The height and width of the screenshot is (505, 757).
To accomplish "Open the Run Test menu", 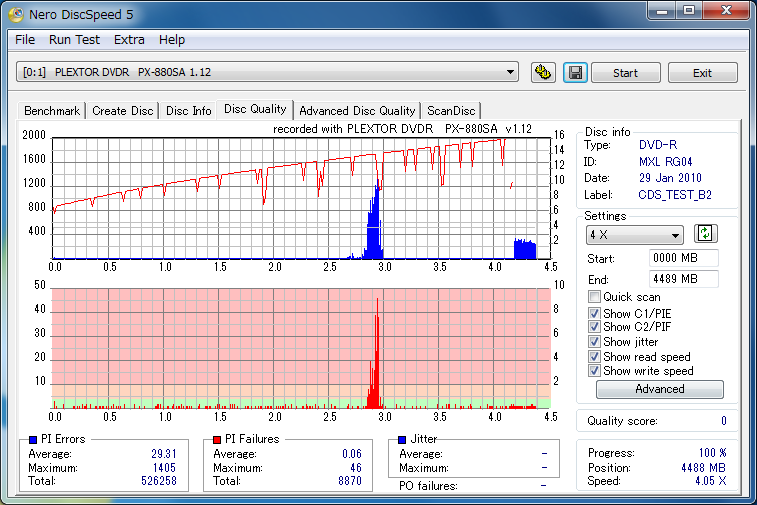I will click(x=74, y=40).
